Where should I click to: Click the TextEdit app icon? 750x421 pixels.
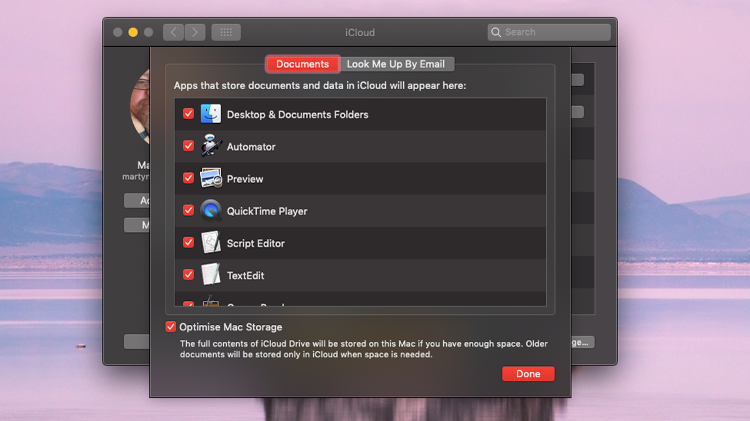pyautogui.click(x=210, y=275)
